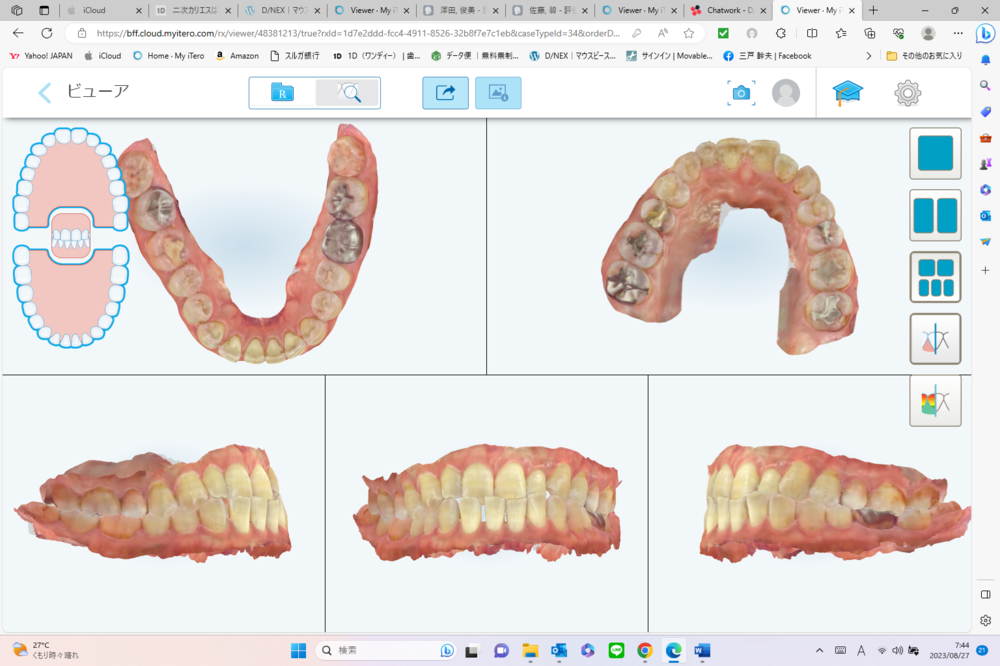
Task: Toggle the color heatmap occlusogram tool
Action: [935, 401]
